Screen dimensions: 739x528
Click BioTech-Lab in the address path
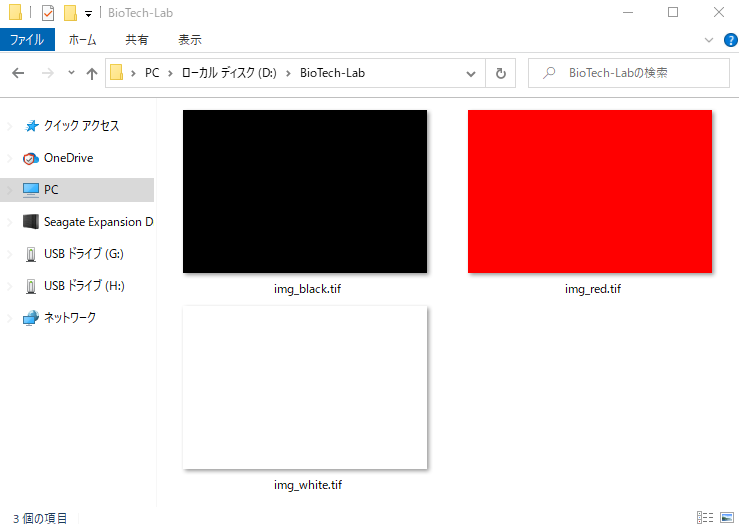pos(332,73)
